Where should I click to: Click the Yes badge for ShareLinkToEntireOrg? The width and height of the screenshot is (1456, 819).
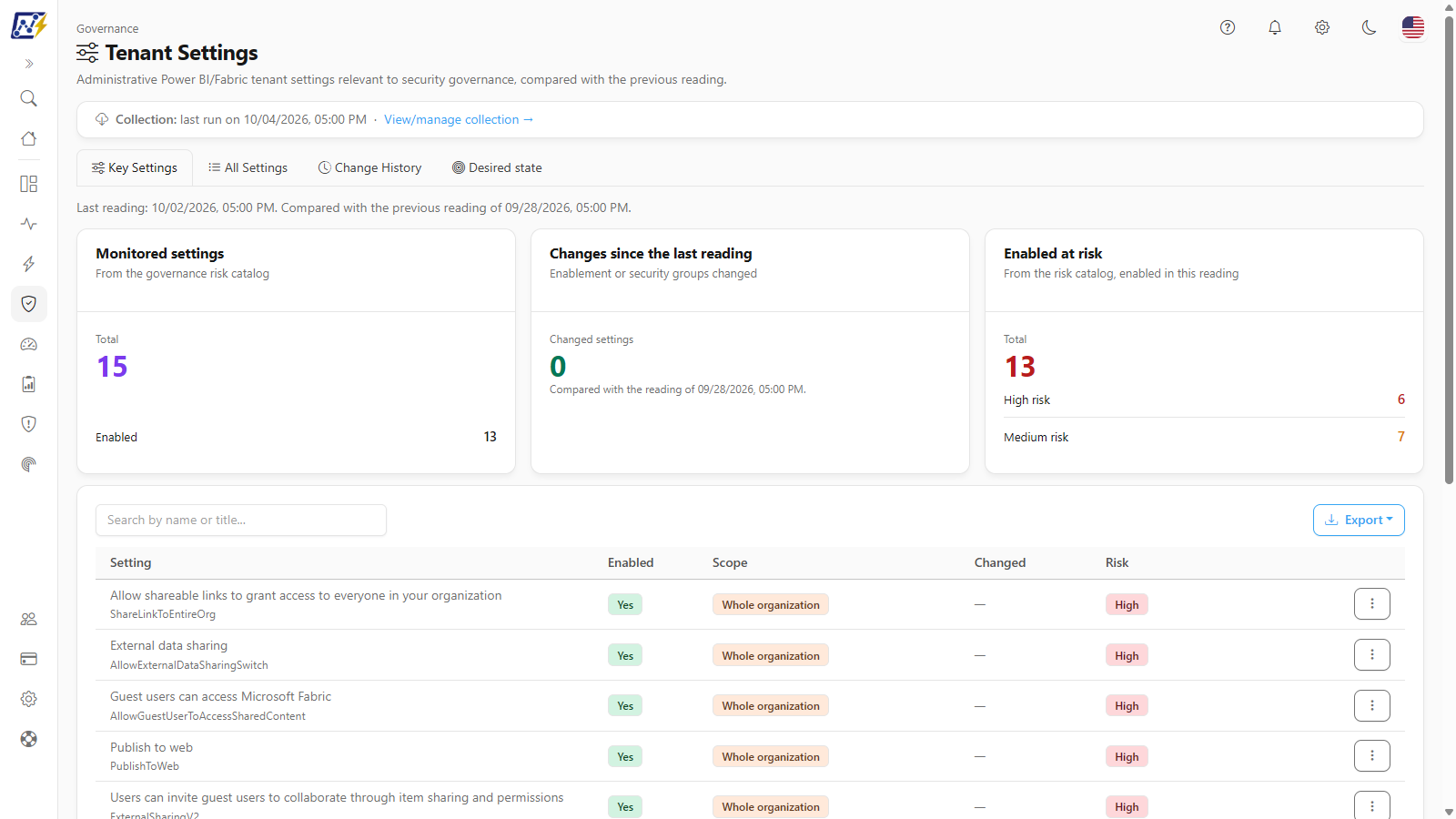[x=625, y=604]
